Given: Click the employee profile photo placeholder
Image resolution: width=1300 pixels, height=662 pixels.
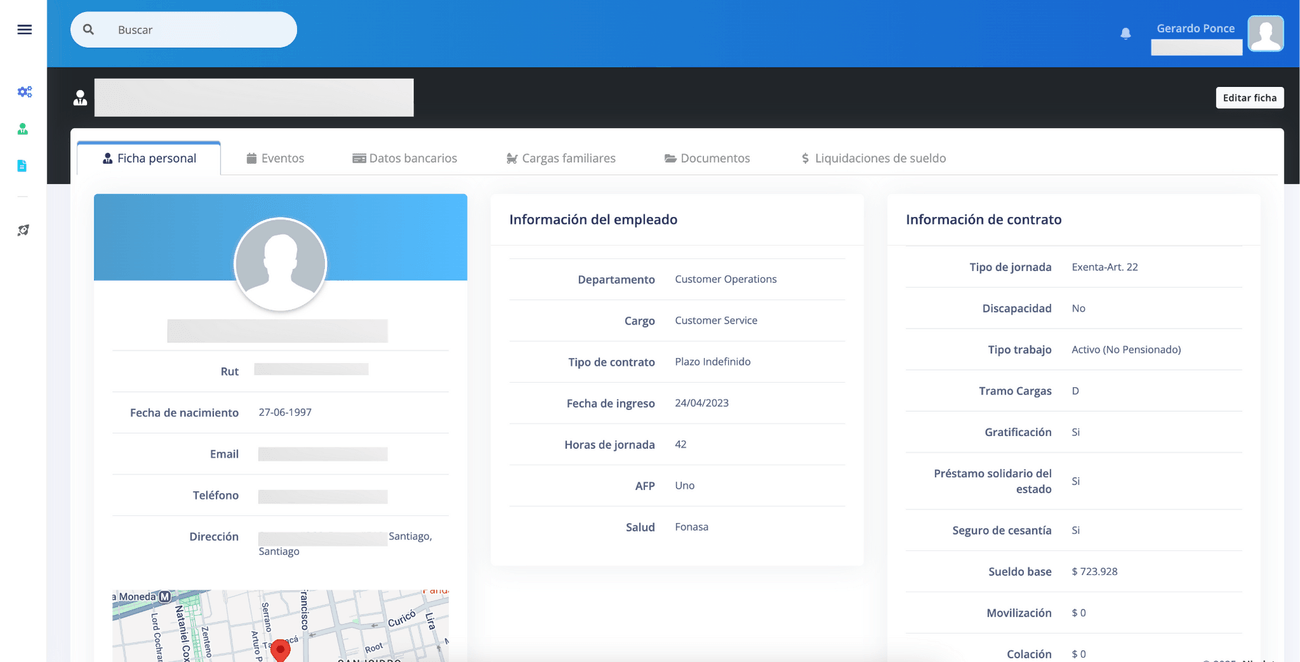Looking at the screenshot, I should point(280,264).
